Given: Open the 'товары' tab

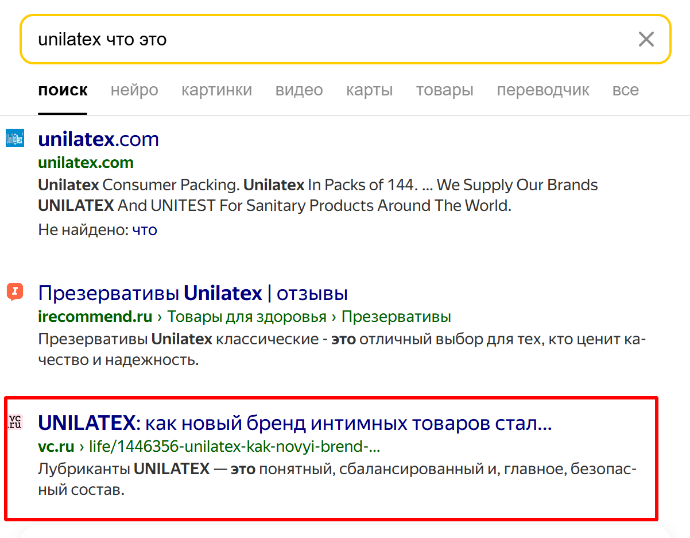Looking at the screenshot, I should (x=444, y=90).
